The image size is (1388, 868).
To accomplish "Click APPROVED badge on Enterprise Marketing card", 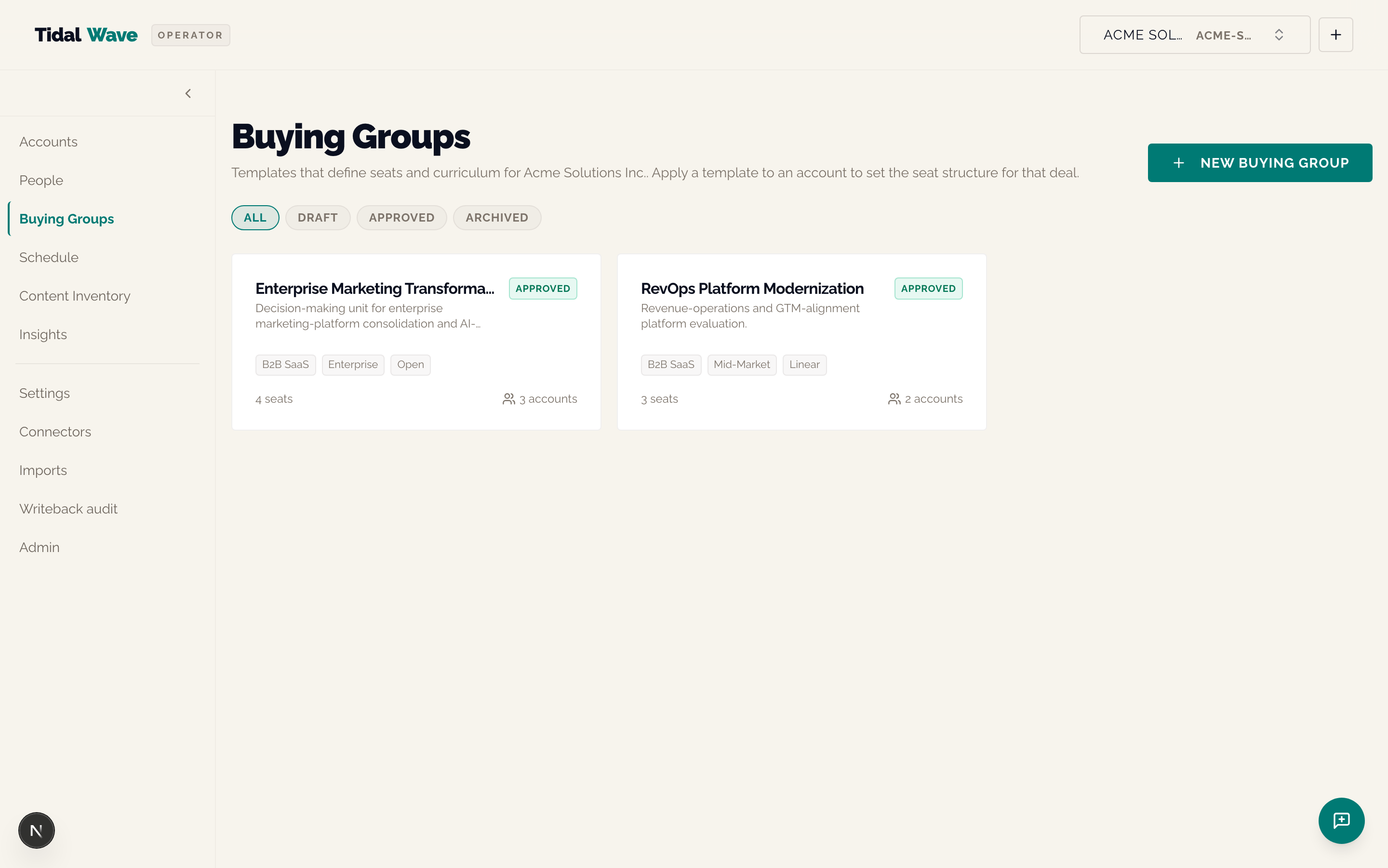I will (x=542, y=288).
